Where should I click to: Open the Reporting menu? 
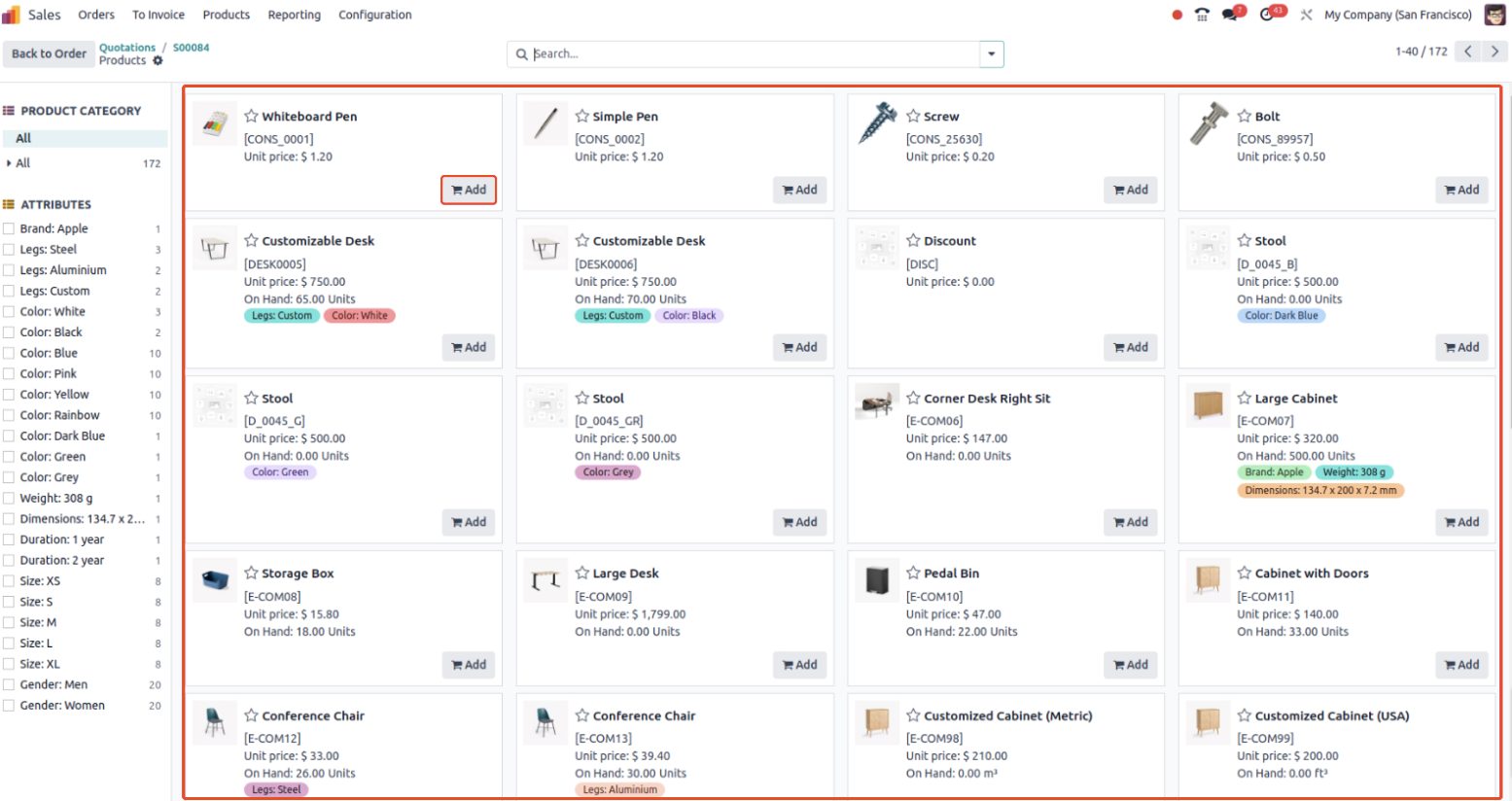click(x=294, y=15)
